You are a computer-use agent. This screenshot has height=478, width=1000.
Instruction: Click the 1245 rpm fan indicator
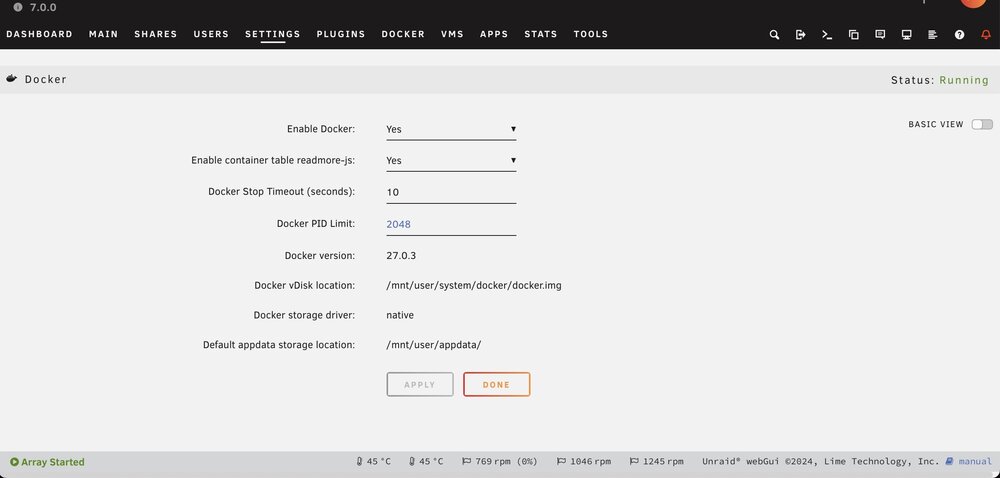[x=656, y=461]
